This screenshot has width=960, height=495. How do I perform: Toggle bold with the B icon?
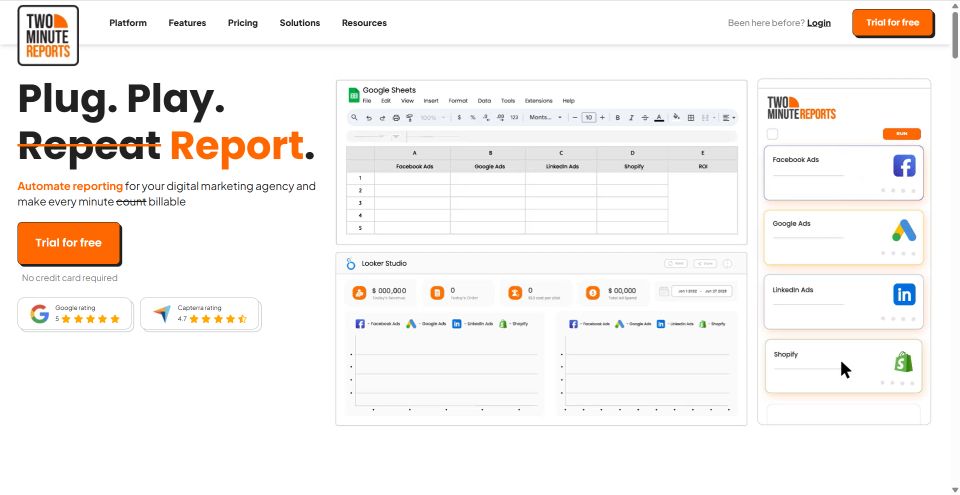point(618,118)
